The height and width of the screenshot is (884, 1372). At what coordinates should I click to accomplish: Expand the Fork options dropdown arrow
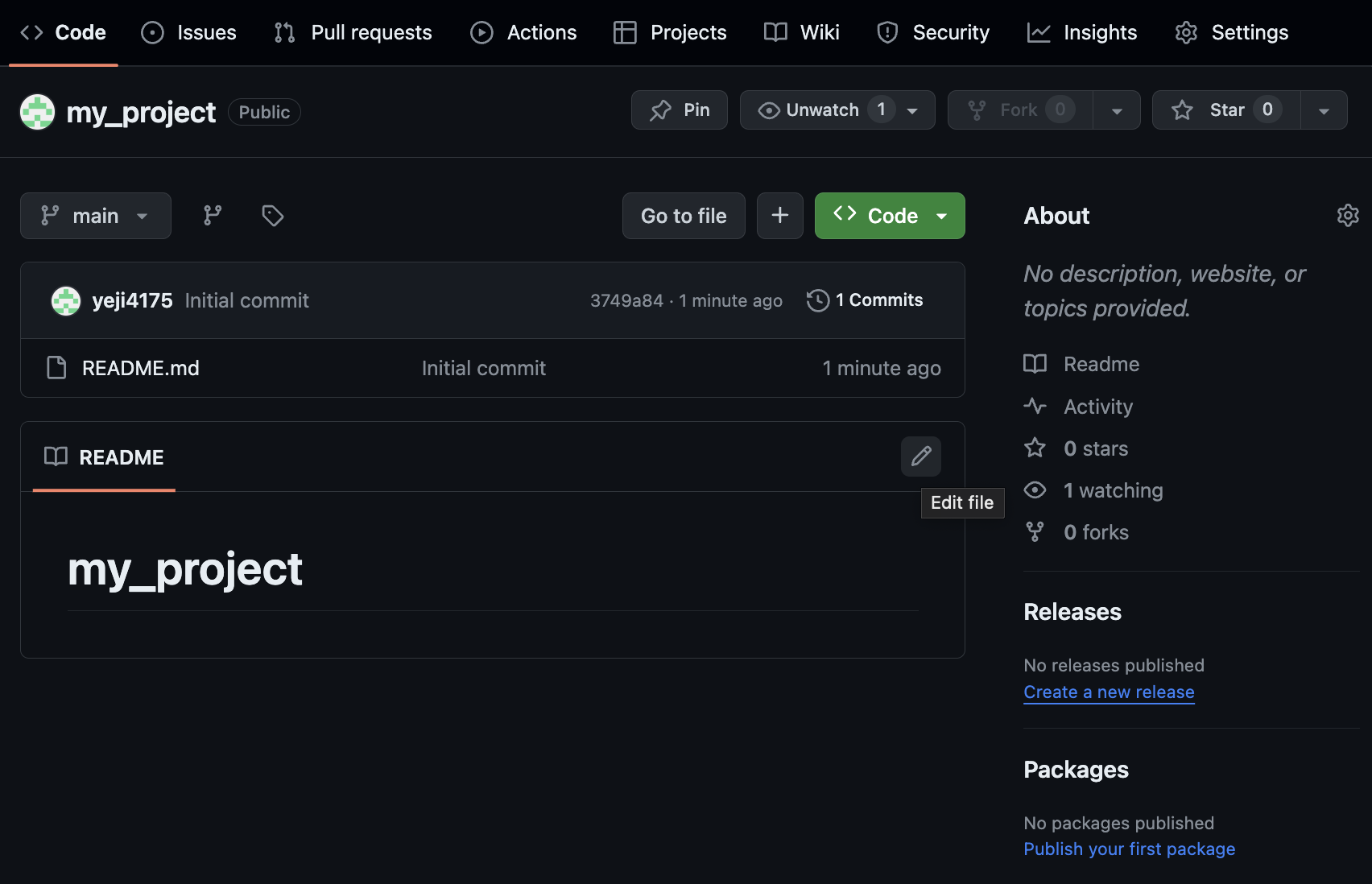click(x=1117, y=110)
